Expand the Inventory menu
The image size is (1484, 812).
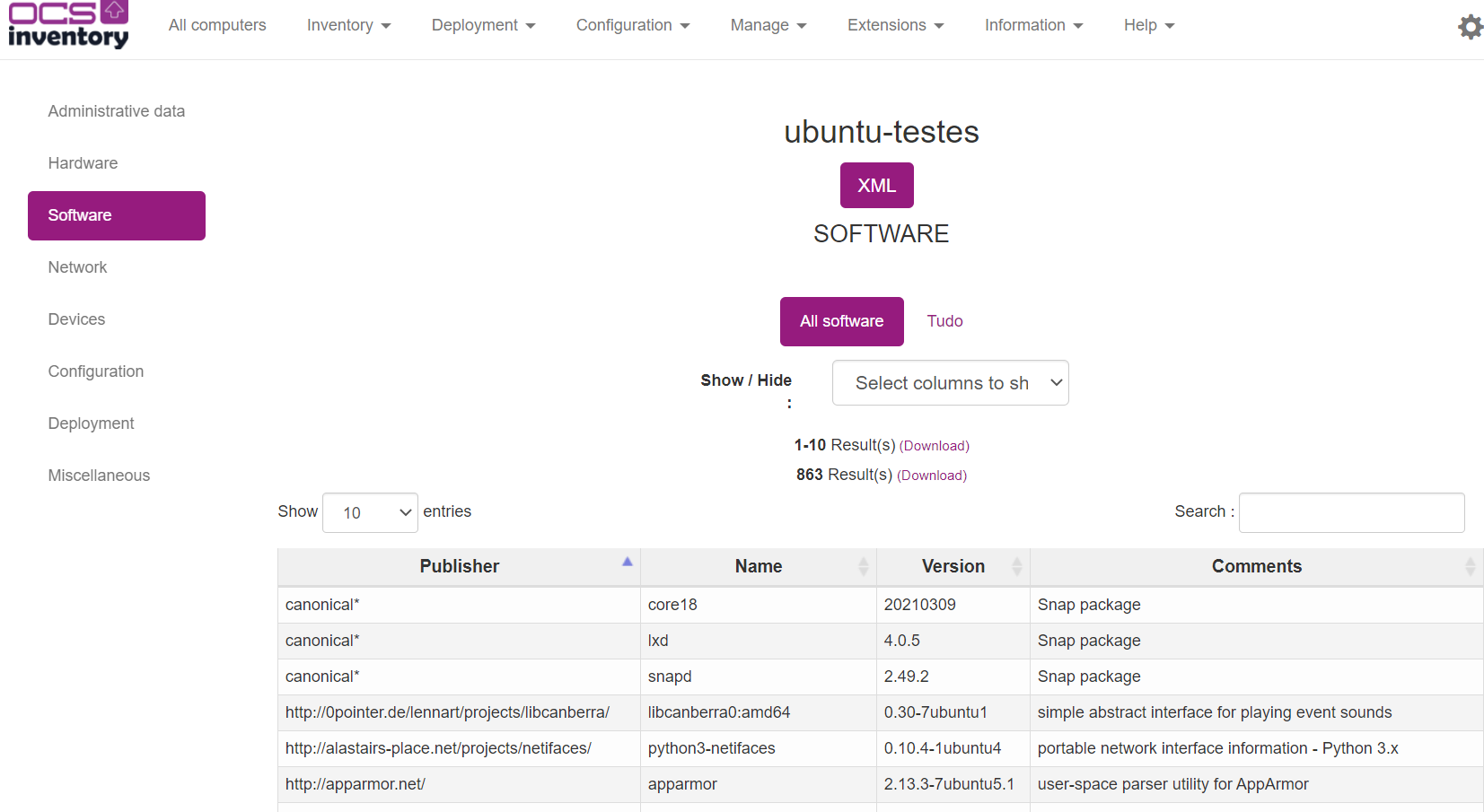[x=348, y=25]
